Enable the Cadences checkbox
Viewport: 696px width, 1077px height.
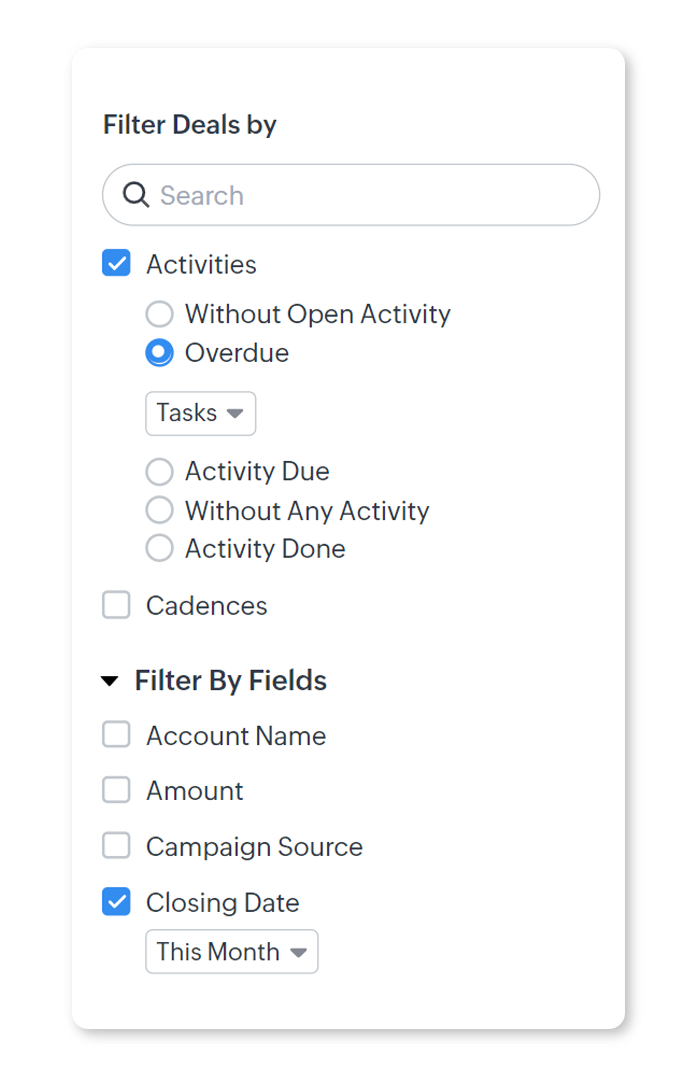(x=117, y=605)
